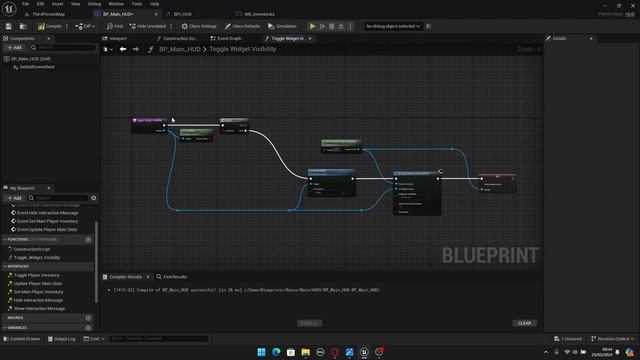Compile the blueprint
Viewport: 640px width, 360px height.
pyautogui.click(x=49, y=26)
